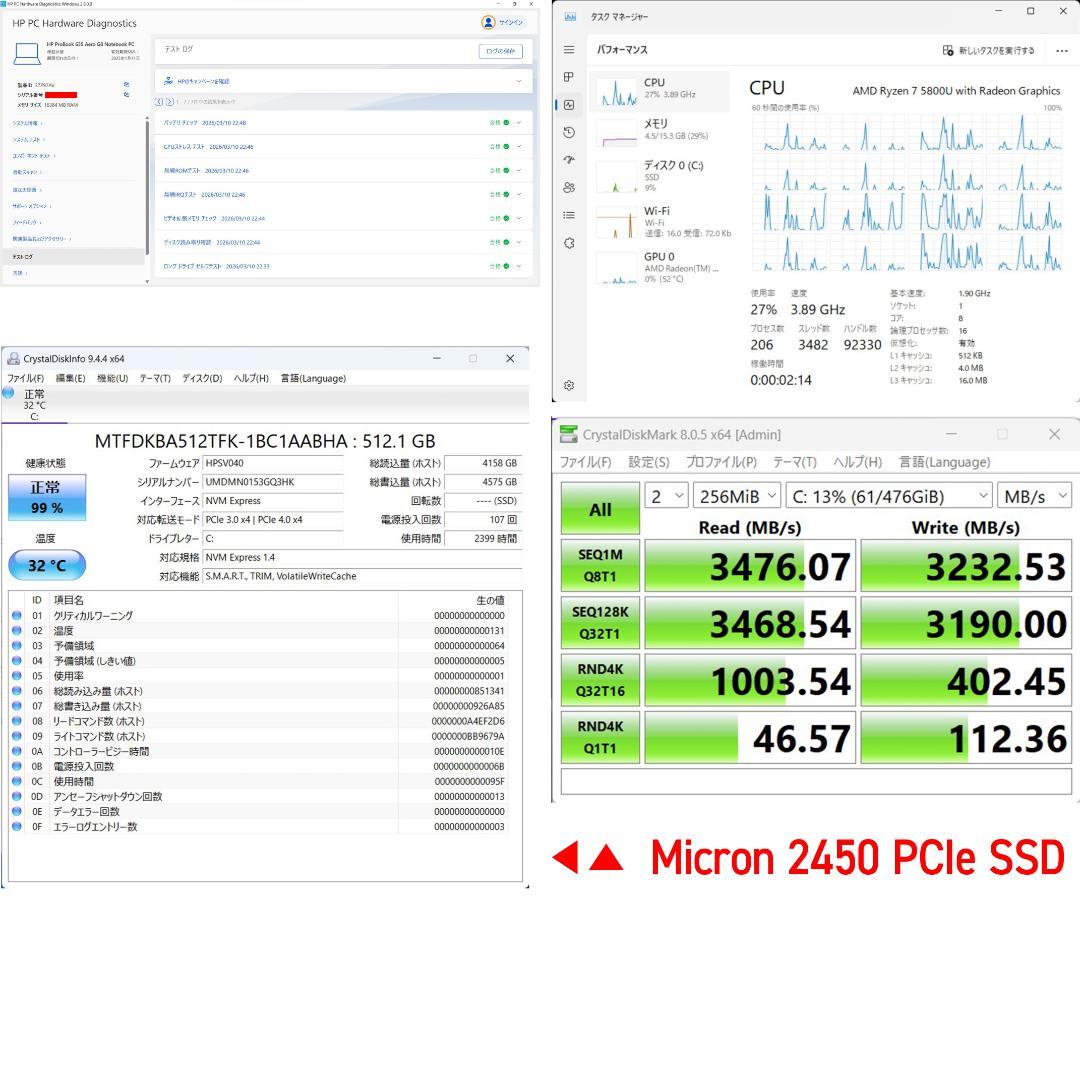The image size is (1080, 1080).
Task: Open Processes page icon in Task Manager
Action: pos(569,77)
